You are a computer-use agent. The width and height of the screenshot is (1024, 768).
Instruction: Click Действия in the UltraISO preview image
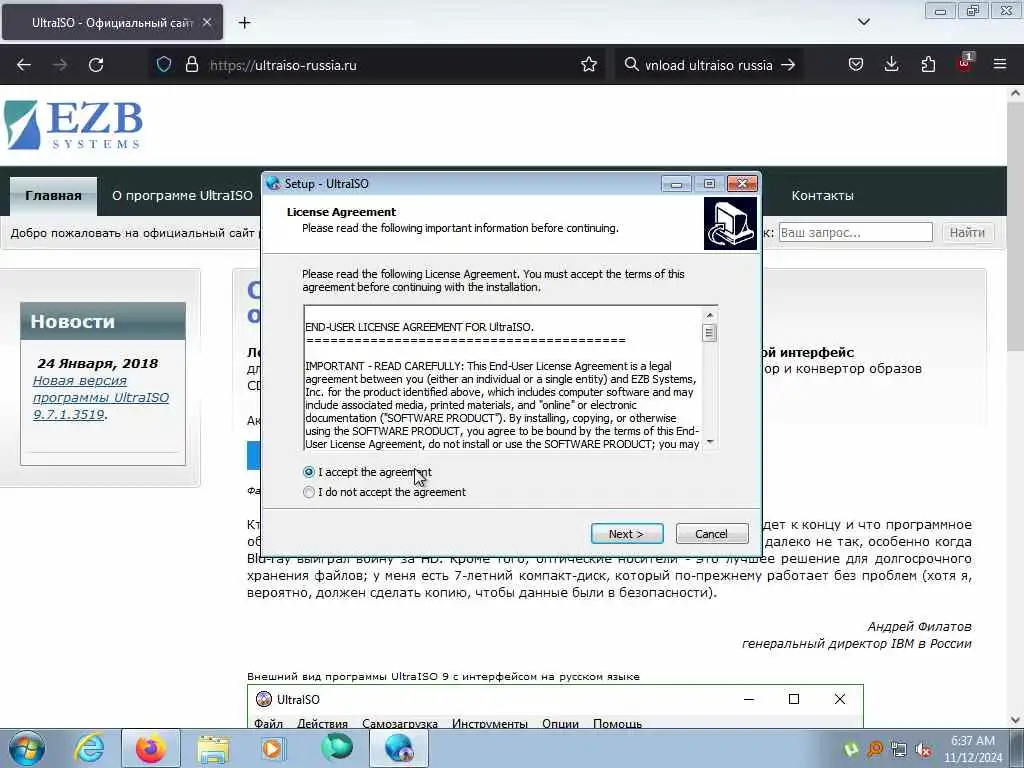pyautogui.click(x=322, y=724)
